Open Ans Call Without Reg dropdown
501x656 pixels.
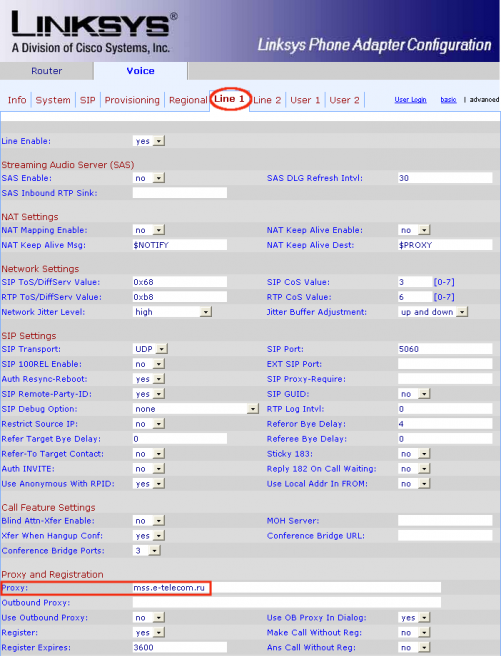click(414, 647)
